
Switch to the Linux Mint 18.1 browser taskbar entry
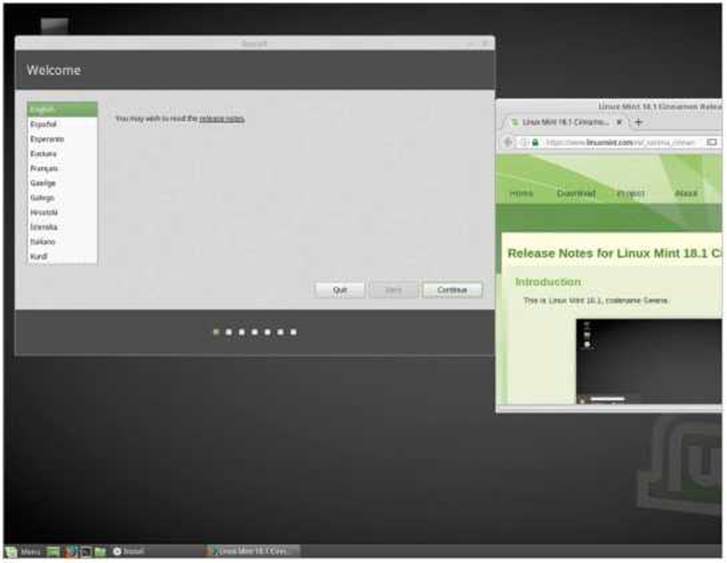[x=253, y=551]
